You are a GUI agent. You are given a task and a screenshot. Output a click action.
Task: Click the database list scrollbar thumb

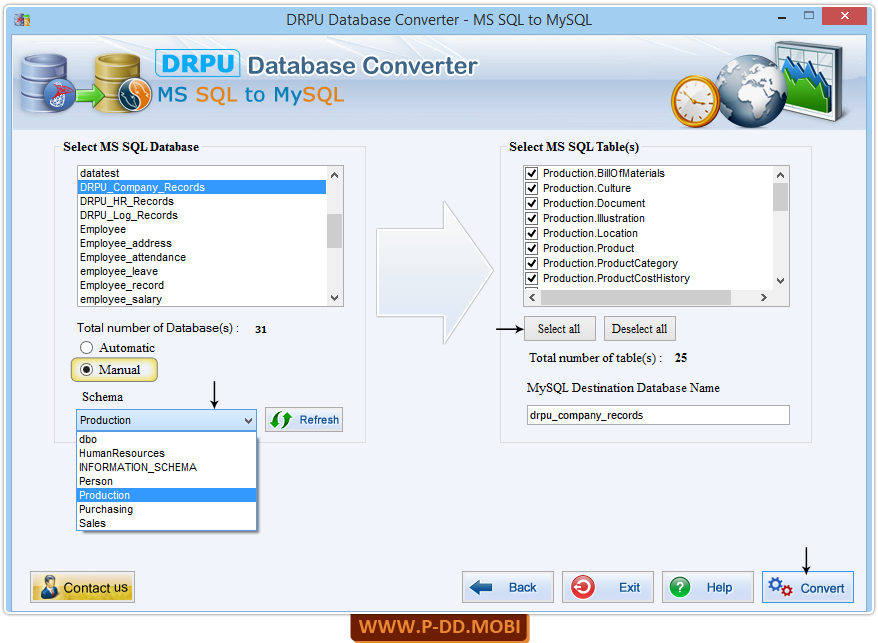334,230
